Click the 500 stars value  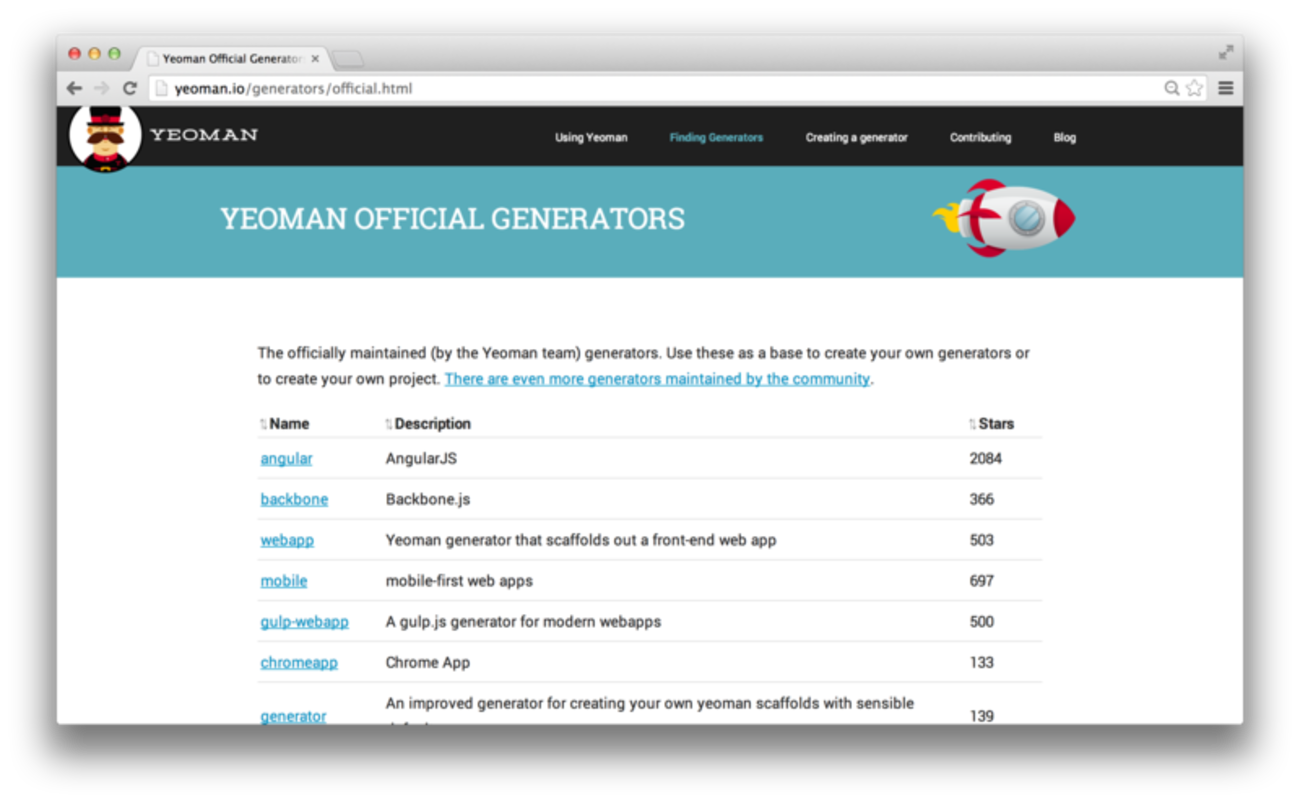tap(982, 622)
